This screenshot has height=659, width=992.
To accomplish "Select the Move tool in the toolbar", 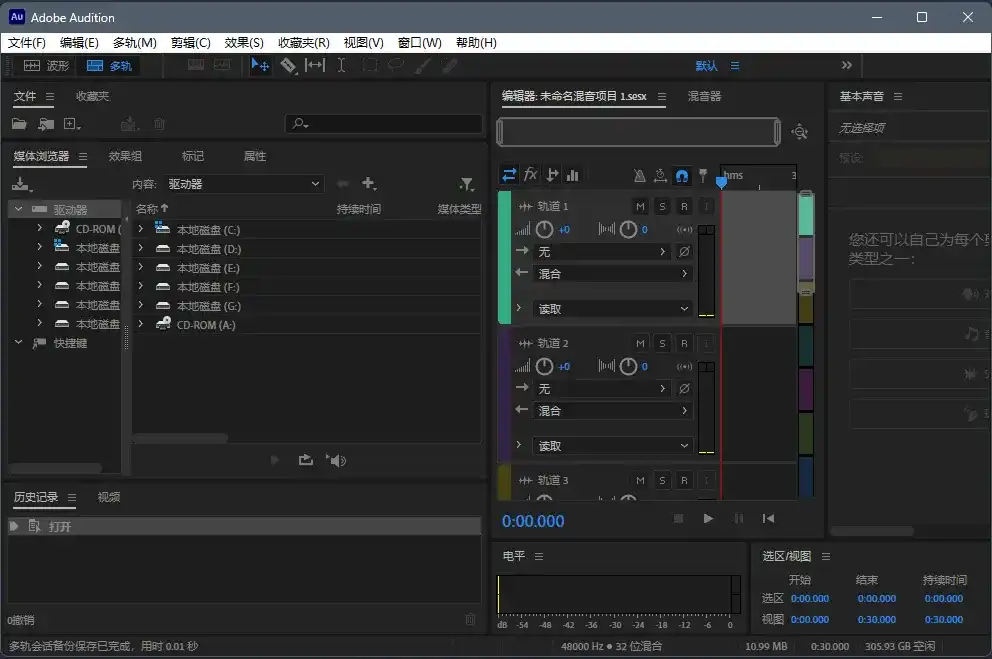I will click(262, 66).
